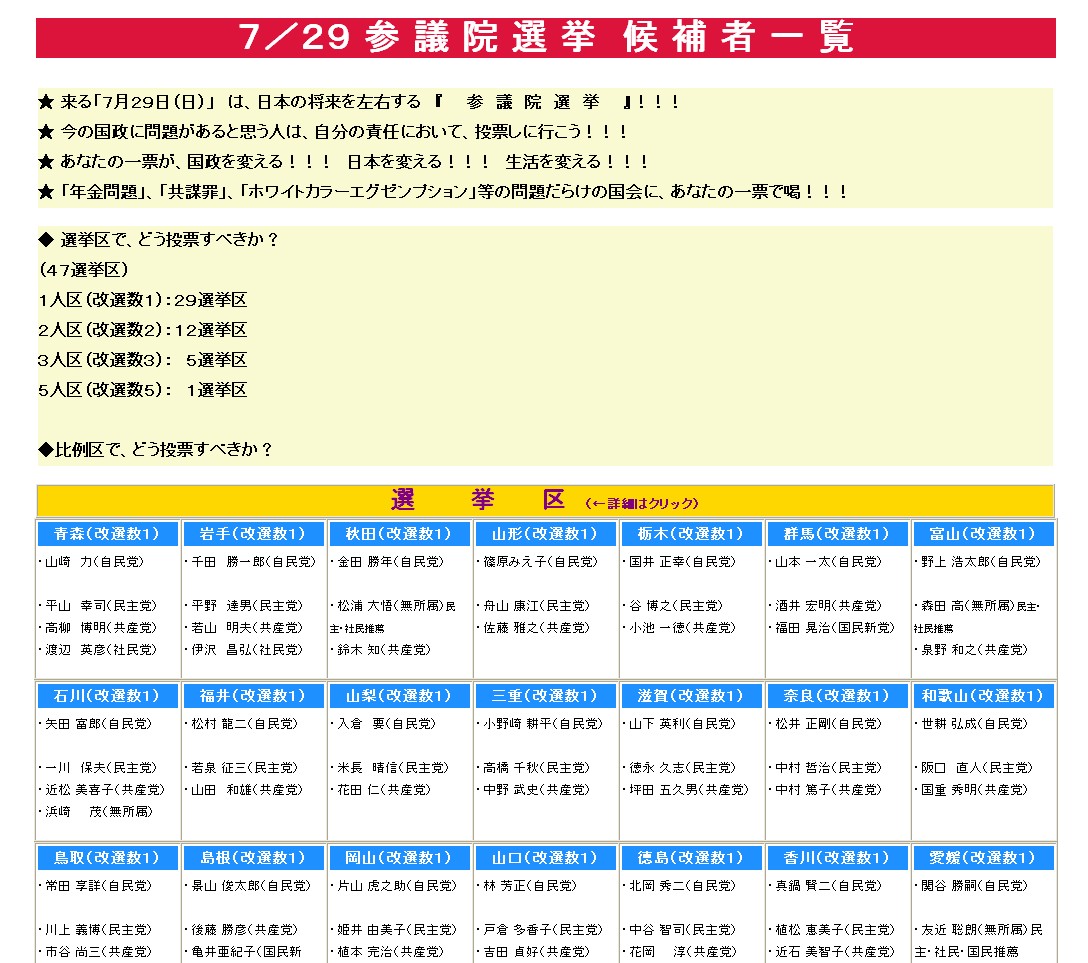Image resolution: width=1088 pixels, height=963 pixels.
Task: Click candidate 国井 正幸(自民党)
Action: pyautogui.click(x=679, y=561)
